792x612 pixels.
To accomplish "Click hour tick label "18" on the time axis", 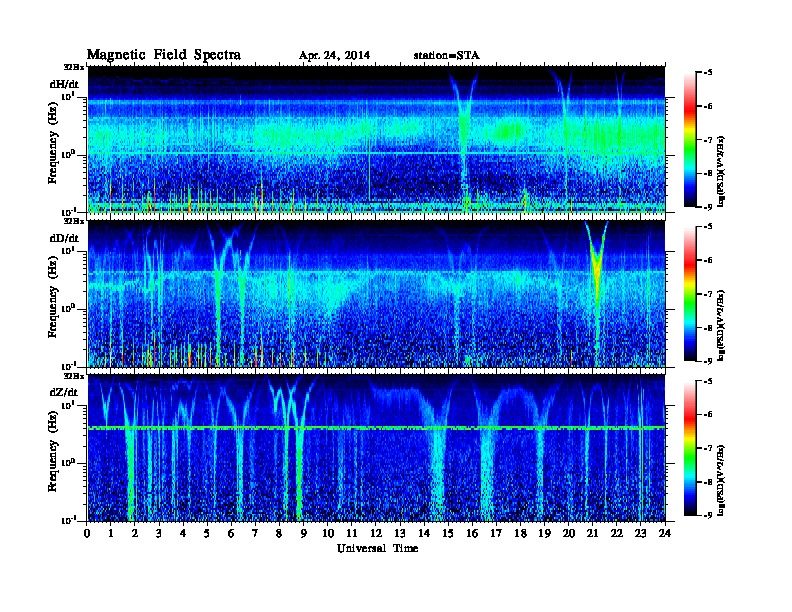I will click(x=520, y=534).
